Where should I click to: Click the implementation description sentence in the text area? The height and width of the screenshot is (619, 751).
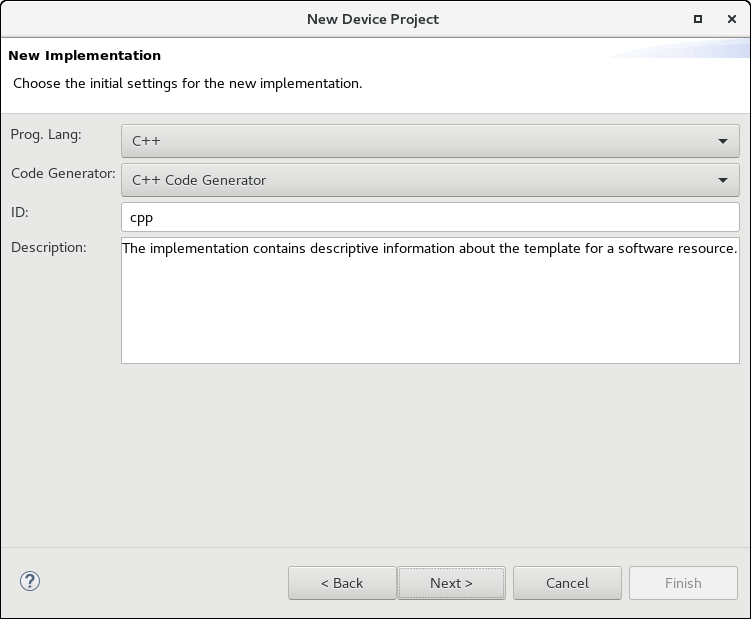point(429,248)
